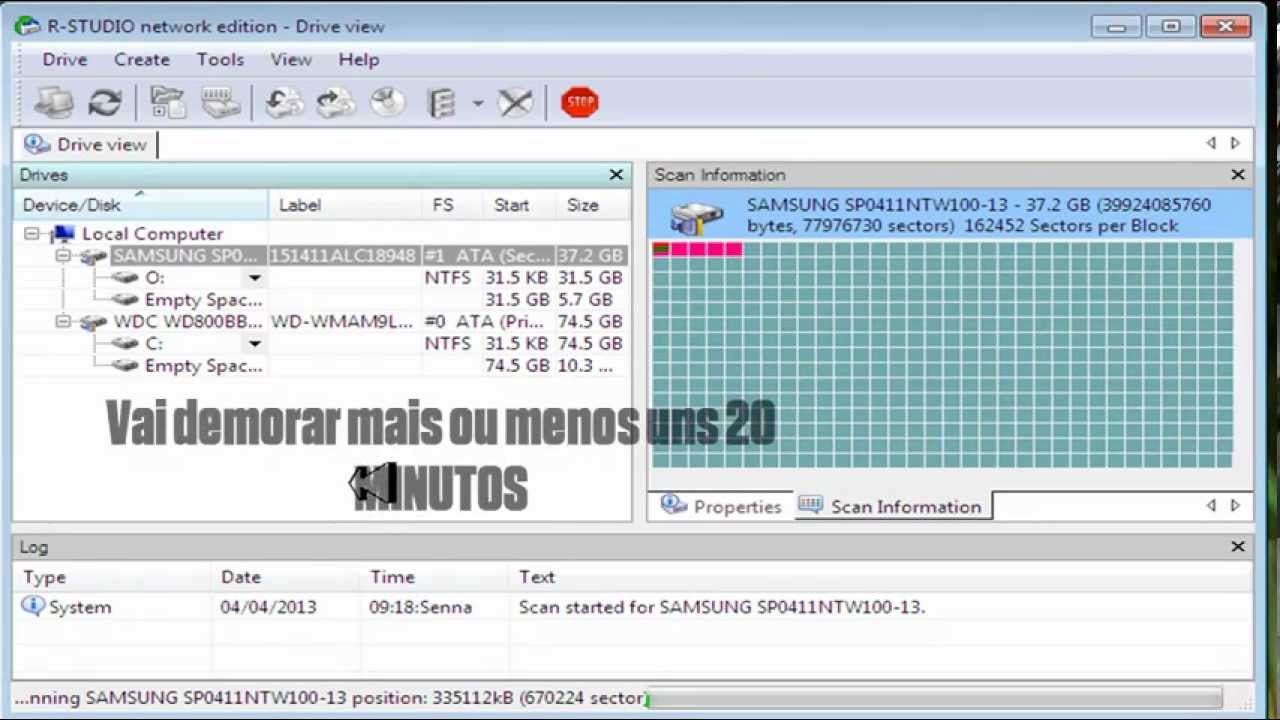Open the Tools menu
This screenshot has width=1280, height=720.
[220, 60]
